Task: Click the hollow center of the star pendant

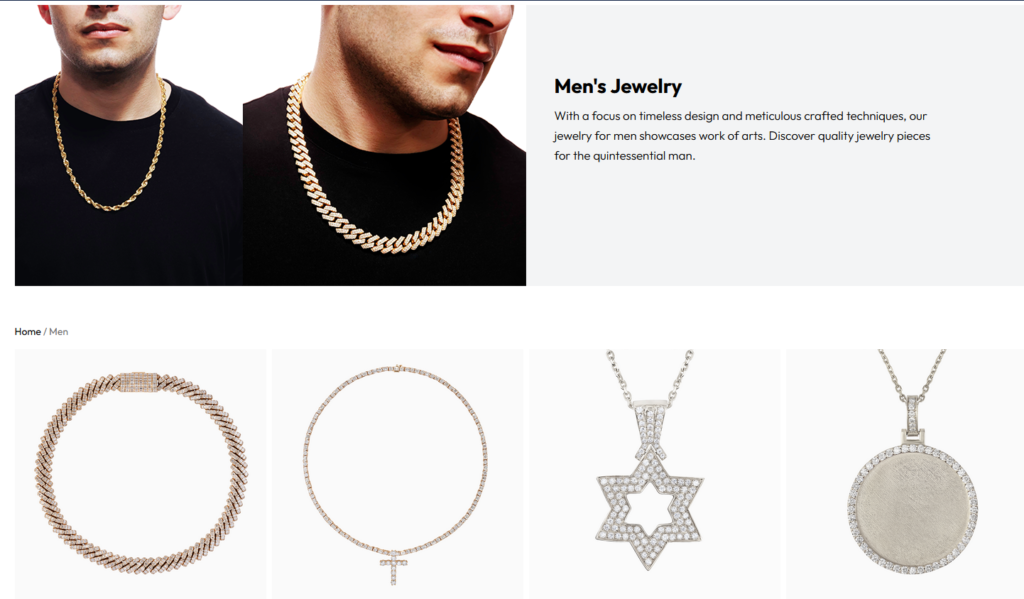Action: (x=650, y=503)
